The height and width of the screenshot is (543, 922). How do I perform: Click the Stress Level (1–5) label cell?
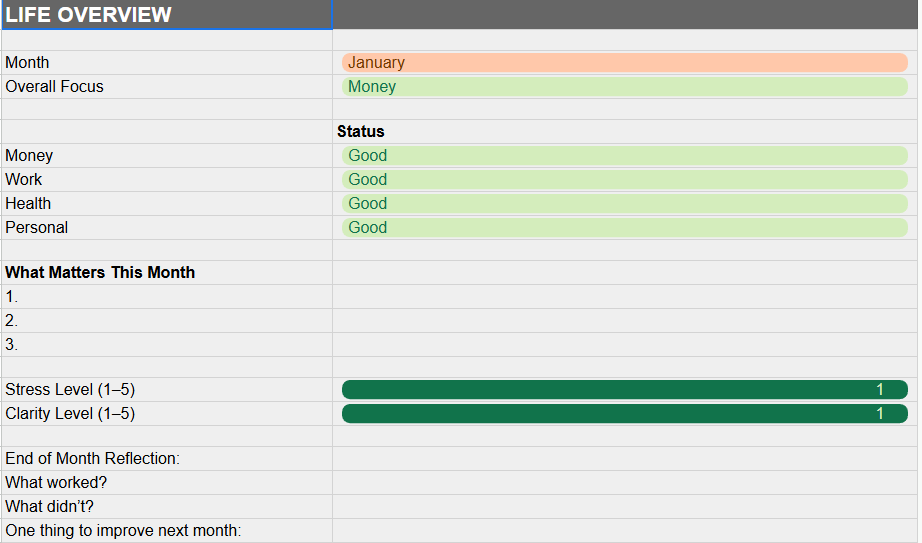click(166, 390)
